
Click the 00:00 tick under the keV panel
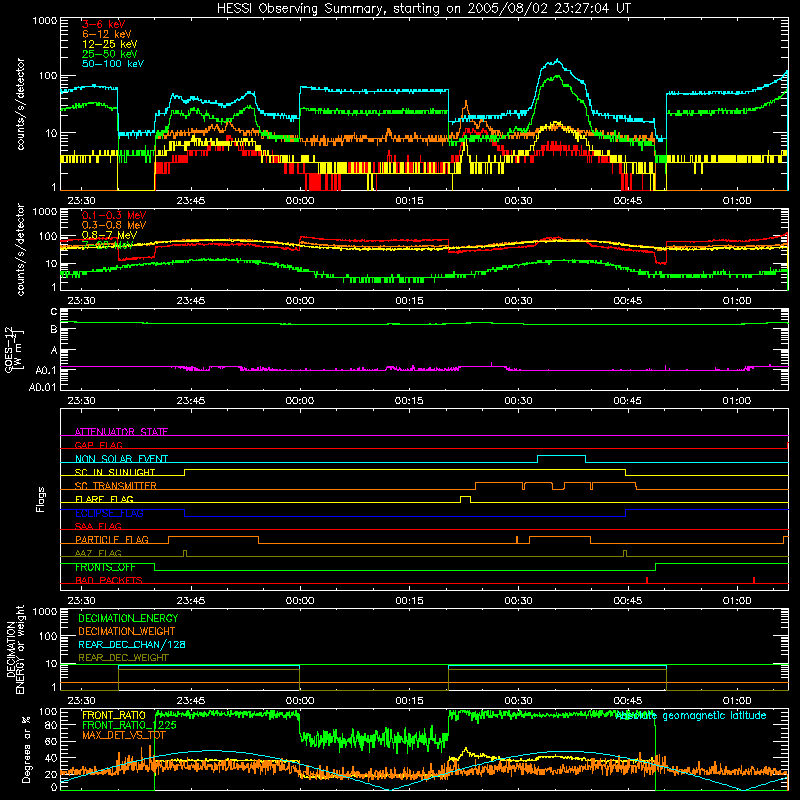coord(300,201)
